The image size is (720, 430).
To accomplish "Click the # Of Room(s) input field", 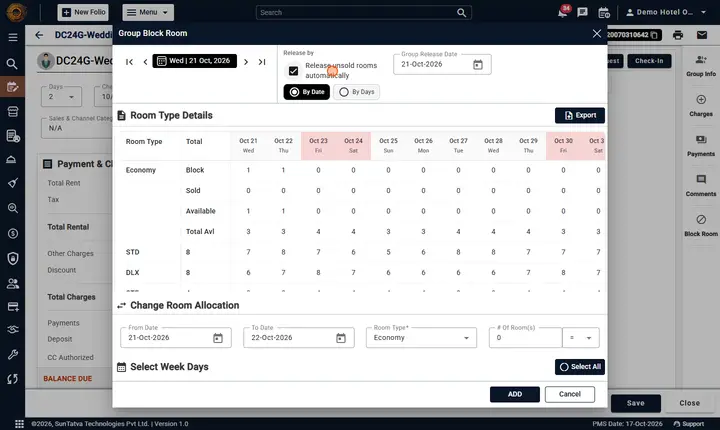I will [x=525, y=338].
